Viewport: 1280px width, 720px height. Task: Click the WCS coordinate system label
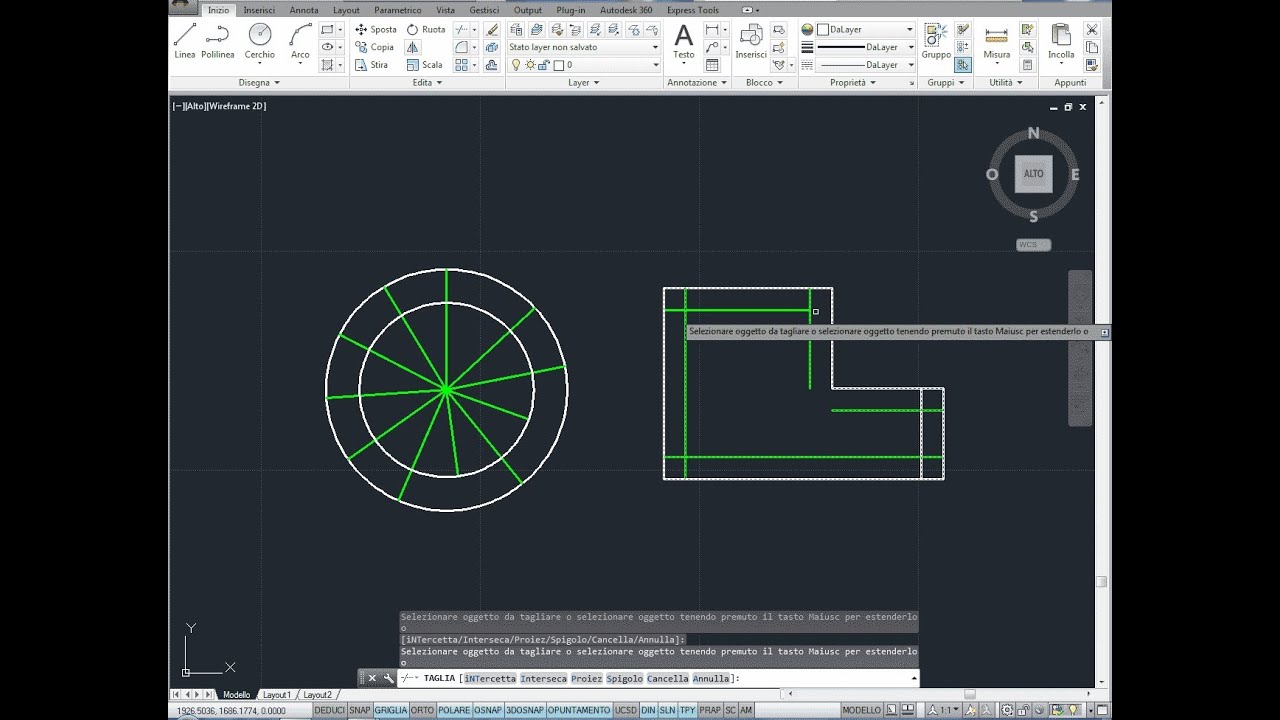pos(1033,245)
